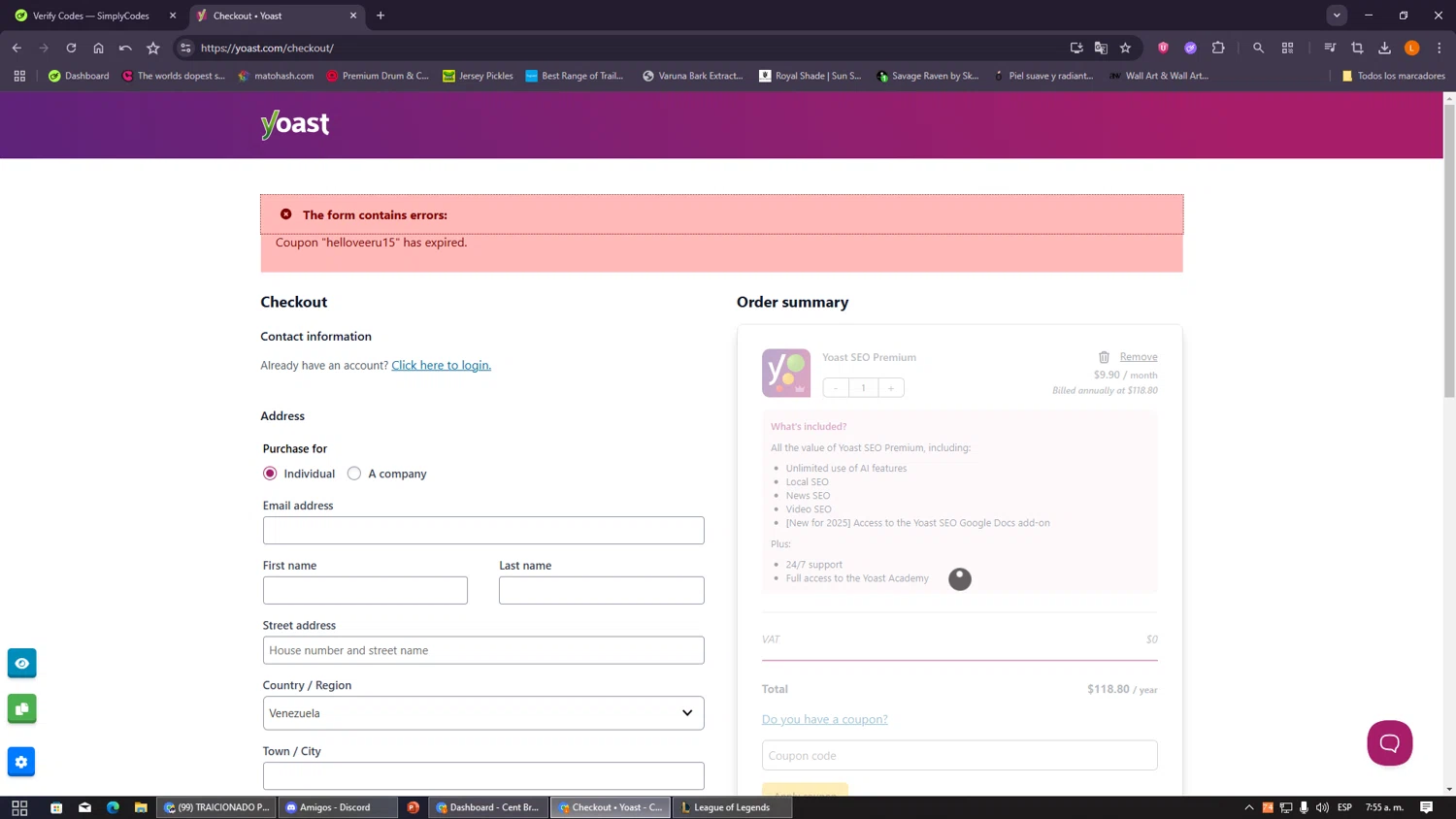Open Wall Art & Wall Art... bookmark

tap(1159, 76)
